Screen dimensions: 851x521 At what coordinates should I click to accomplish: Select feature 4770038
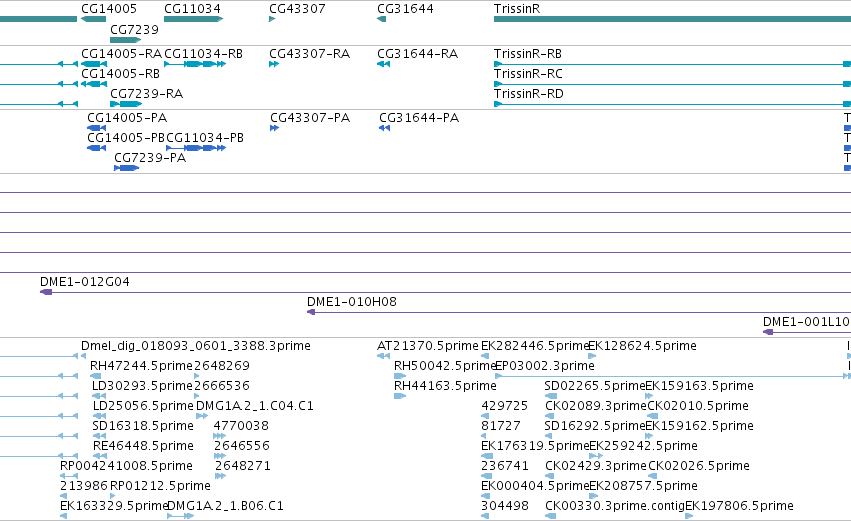(241, 426)
